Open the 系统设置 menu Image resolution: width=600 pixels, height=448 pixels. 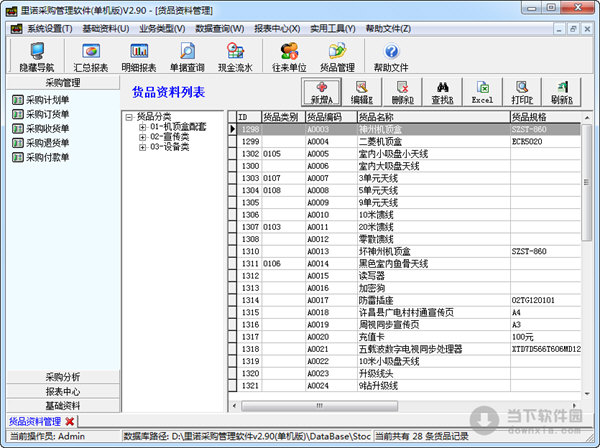[44, 27]
